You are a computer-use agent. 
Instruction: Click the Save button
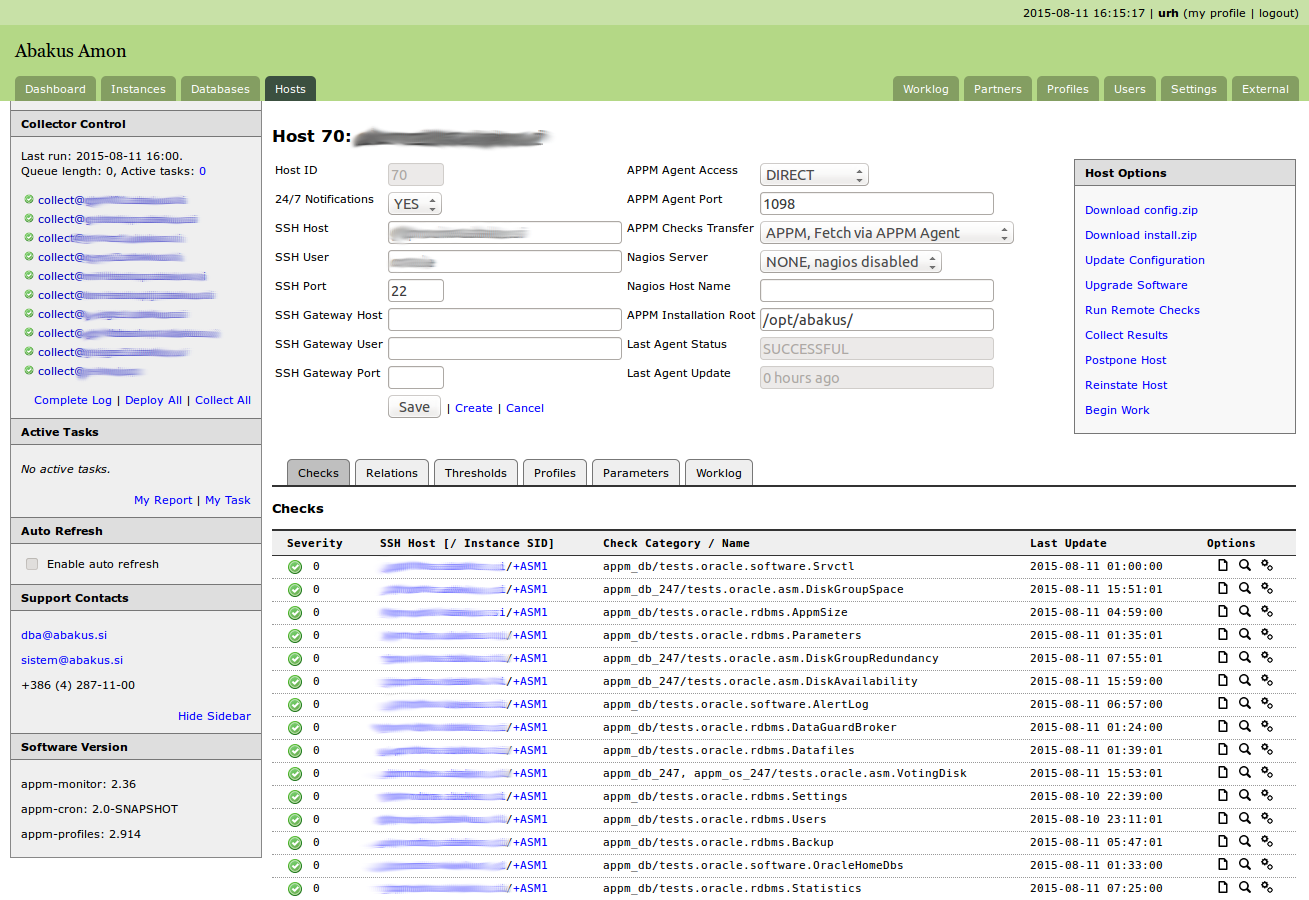(x=414, y=407)
